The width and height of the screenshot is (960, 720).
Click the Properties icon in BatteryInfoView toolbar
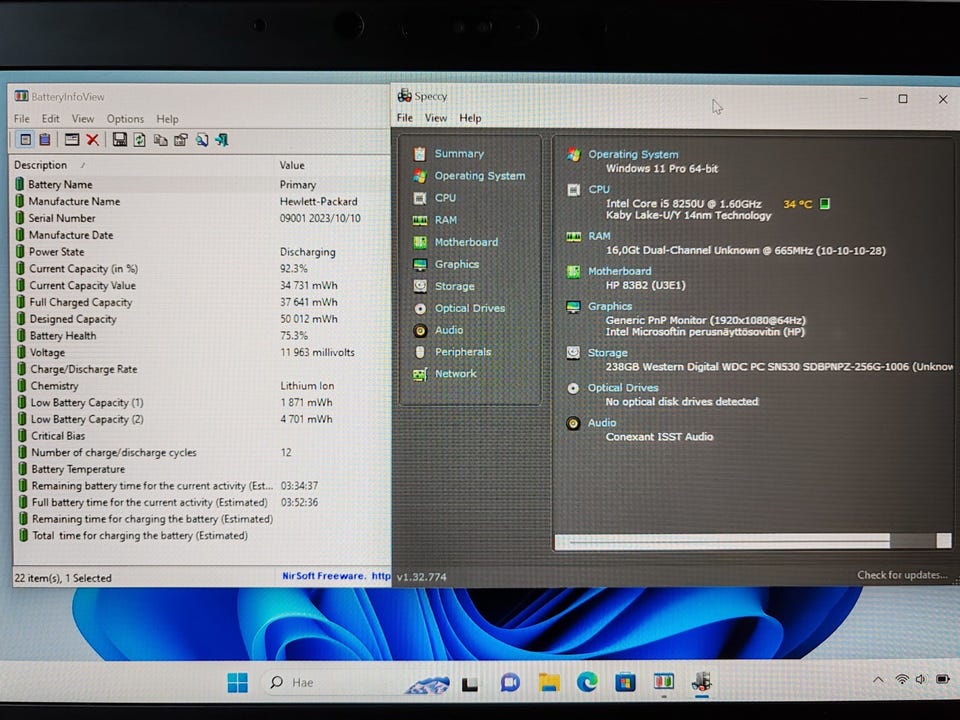(x=180, y=140)
